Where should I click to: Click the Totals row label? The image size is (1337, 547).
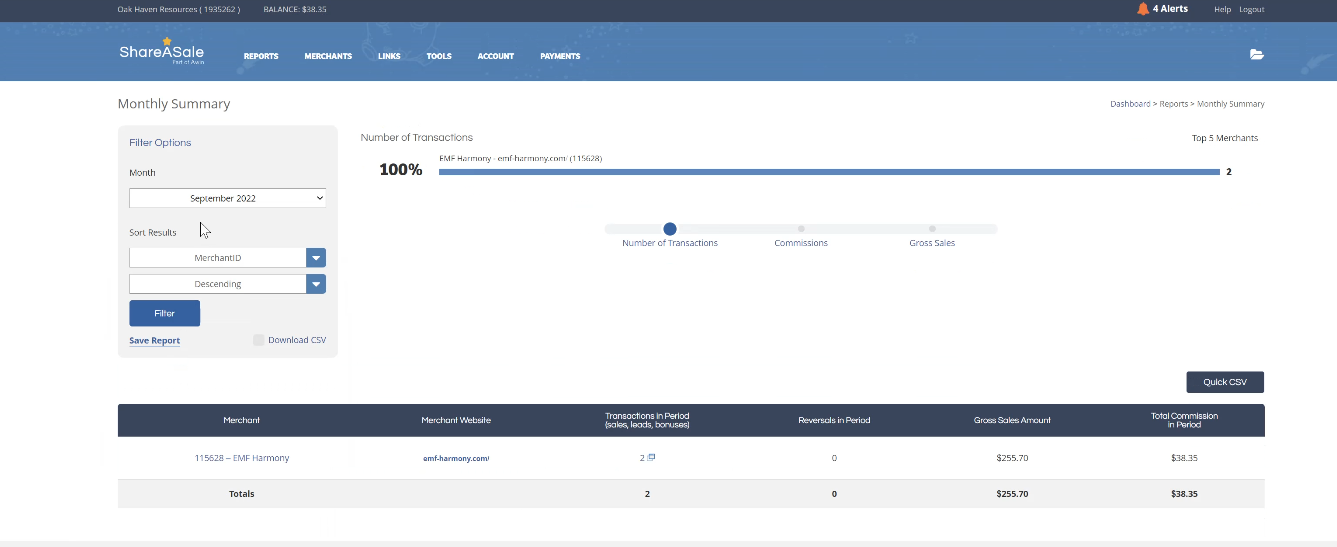pyautogui.click(x=242, y=494)
